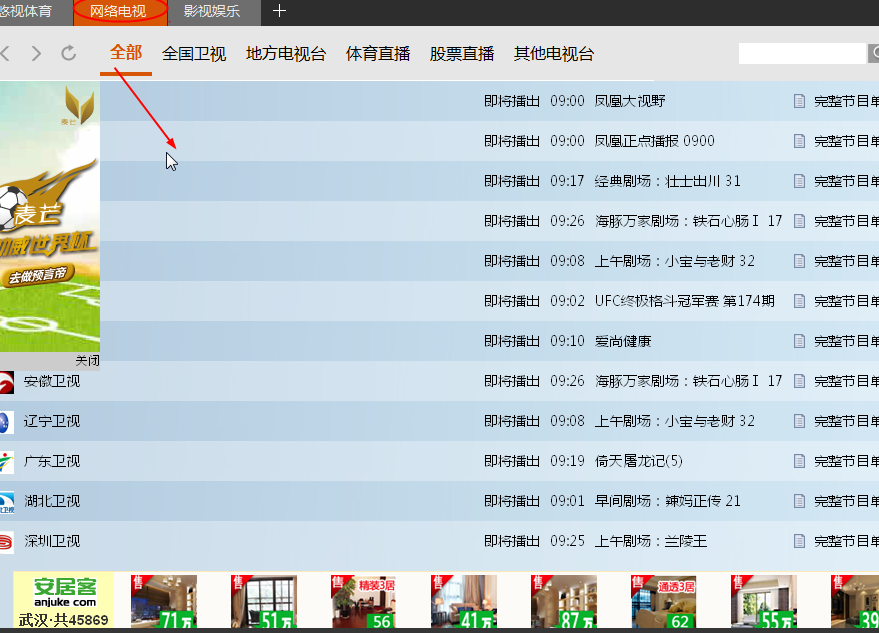This screenshot has height=633, width=879.
Task: Click schedule document icon in 凤凰大视野 row
Action: tap(799, 101)
